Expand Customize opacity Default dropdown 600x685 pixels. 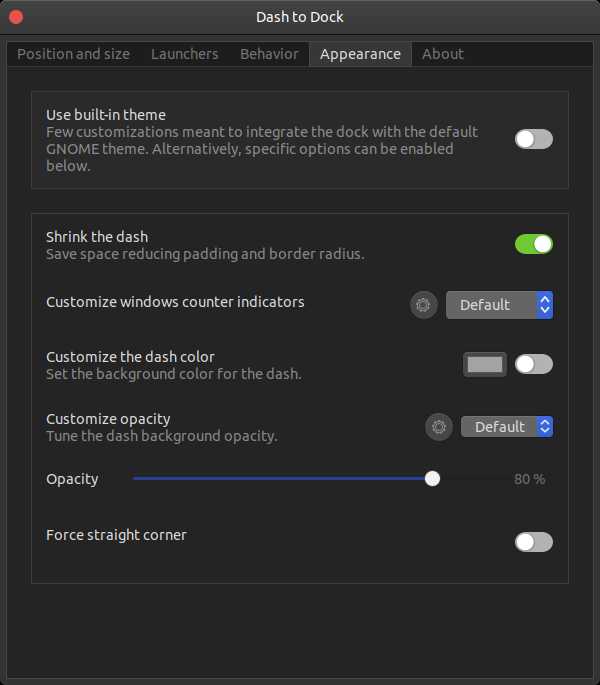pyautogui.click(x=506, y=427)
